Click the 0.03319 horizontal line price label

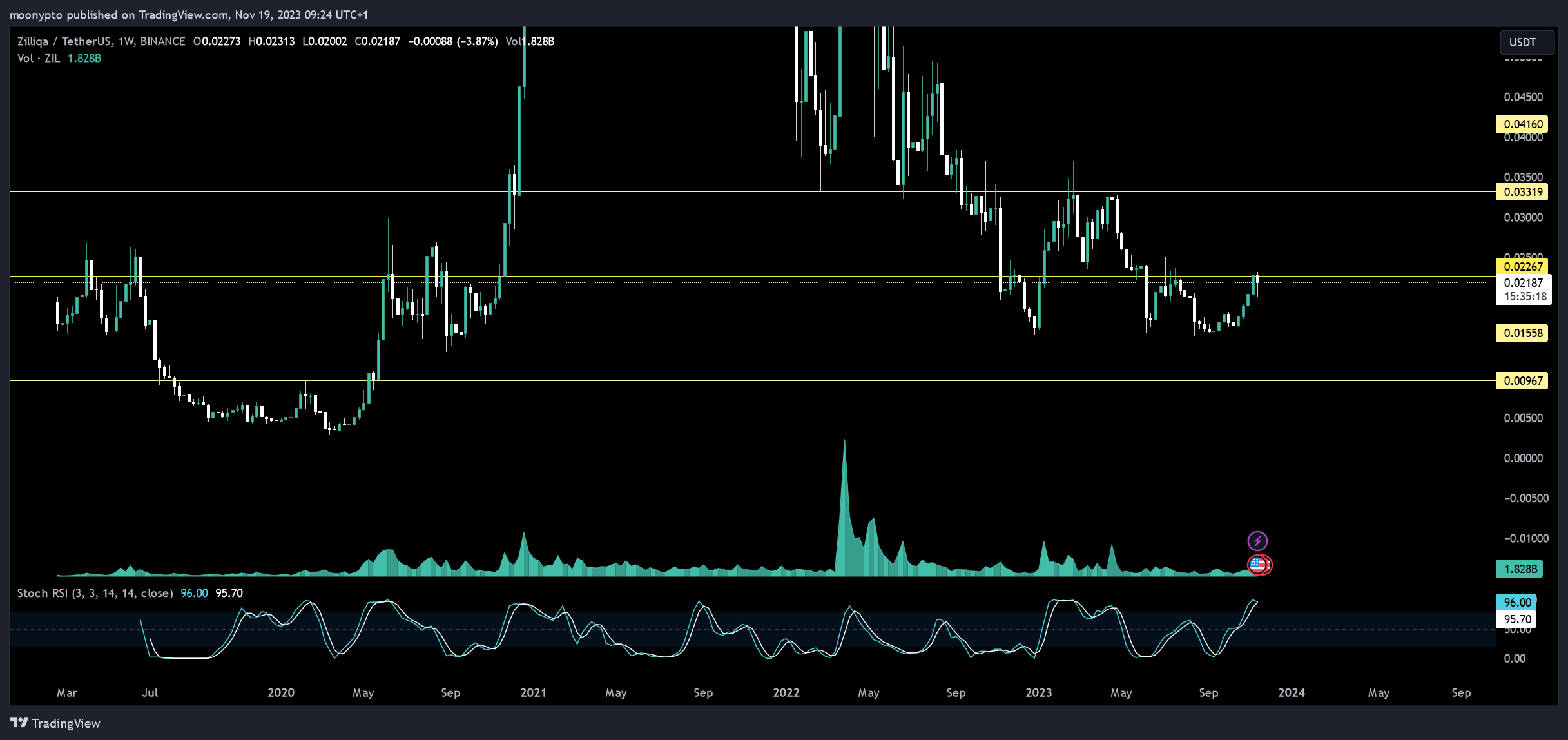[1523, 191]
